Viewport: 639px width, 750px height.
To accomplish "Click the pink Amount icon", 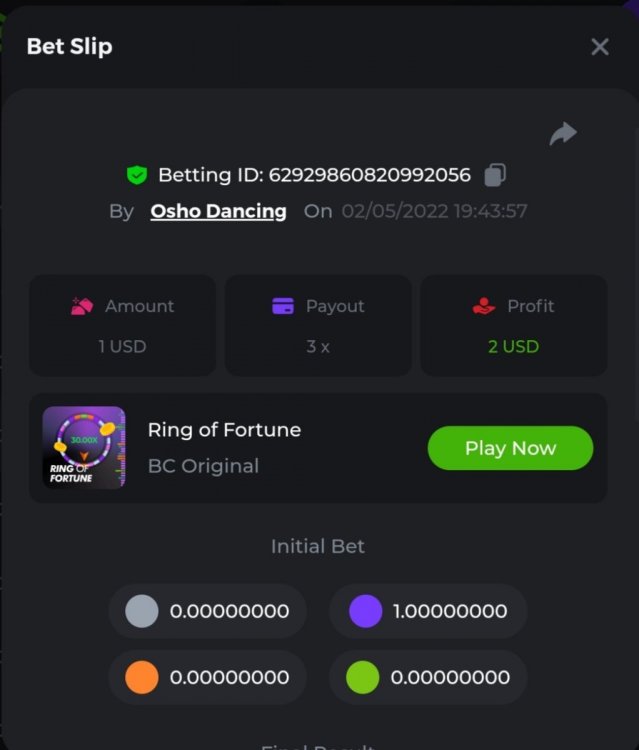I will coord(82,306).
